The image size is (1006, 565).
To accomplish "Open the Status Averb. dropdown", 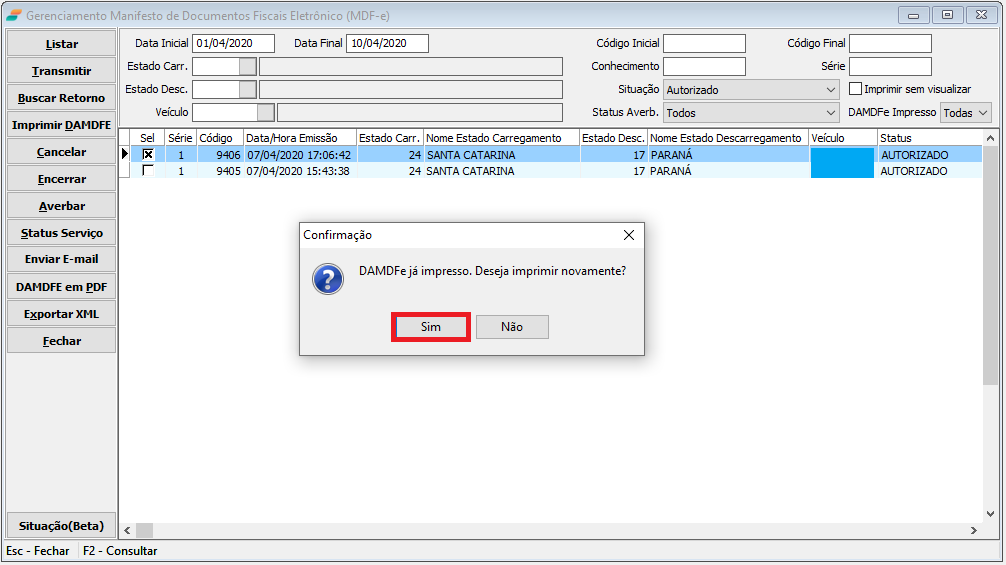I will tap(831, 113).
